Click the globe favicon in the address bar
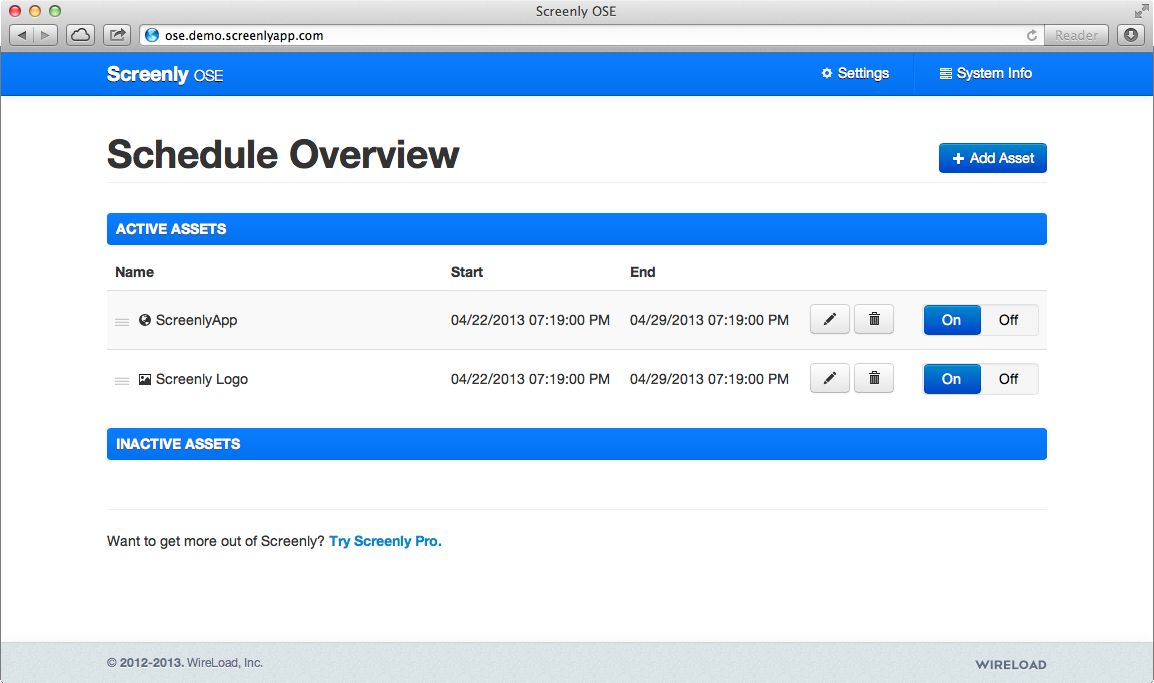Image resolution: width=1154 pixels, height=683 pixels. tap(152, 35)
